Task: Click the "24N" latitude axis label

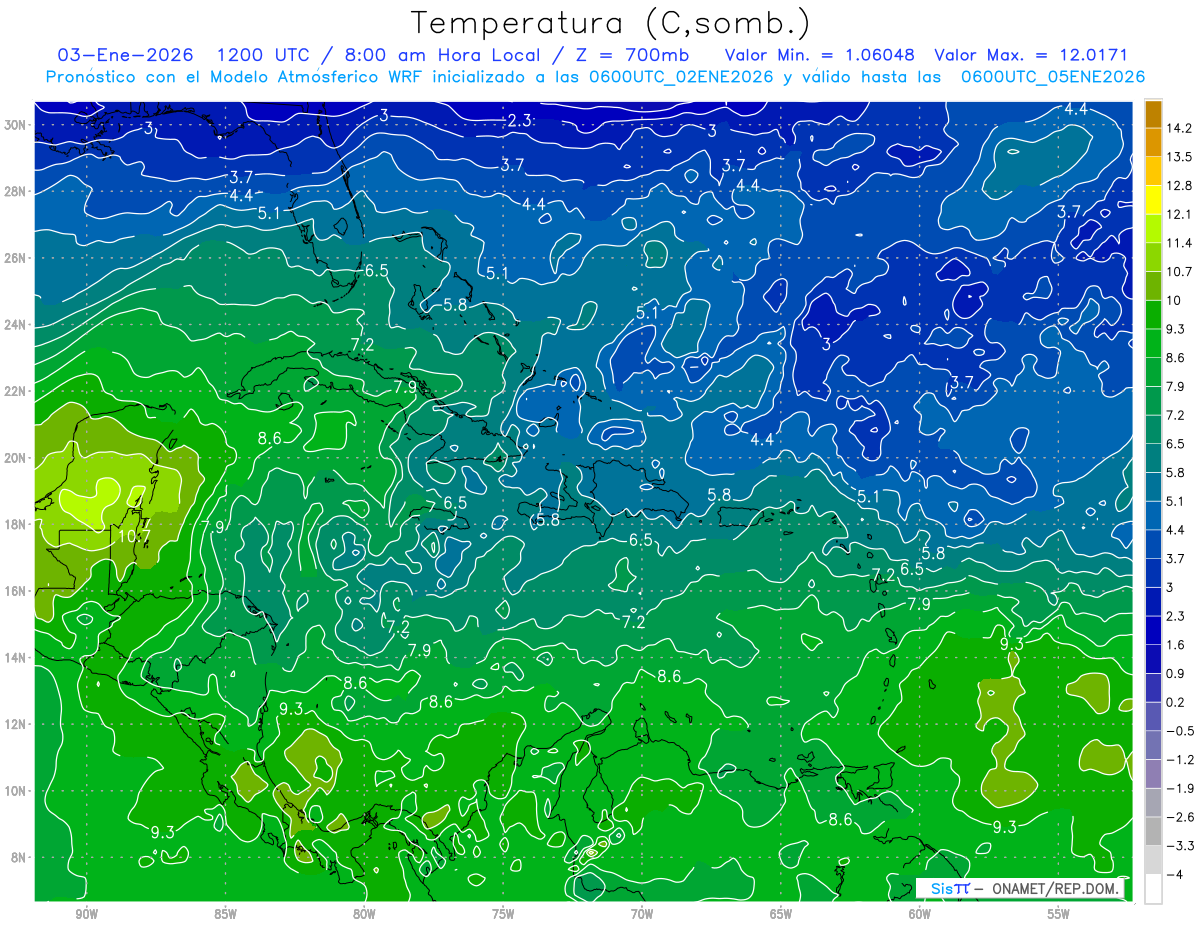Action: click(x=17, y=324)
